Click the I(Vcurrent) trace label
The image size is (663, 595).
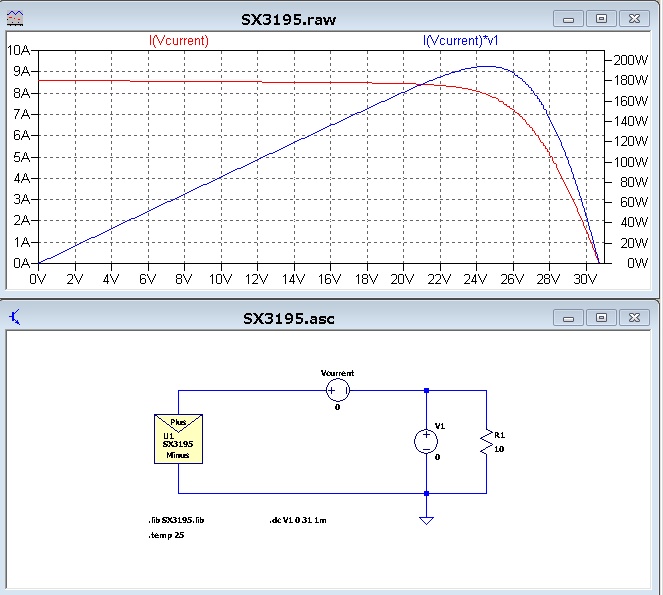pyautogui.click(x=179, y=41)
